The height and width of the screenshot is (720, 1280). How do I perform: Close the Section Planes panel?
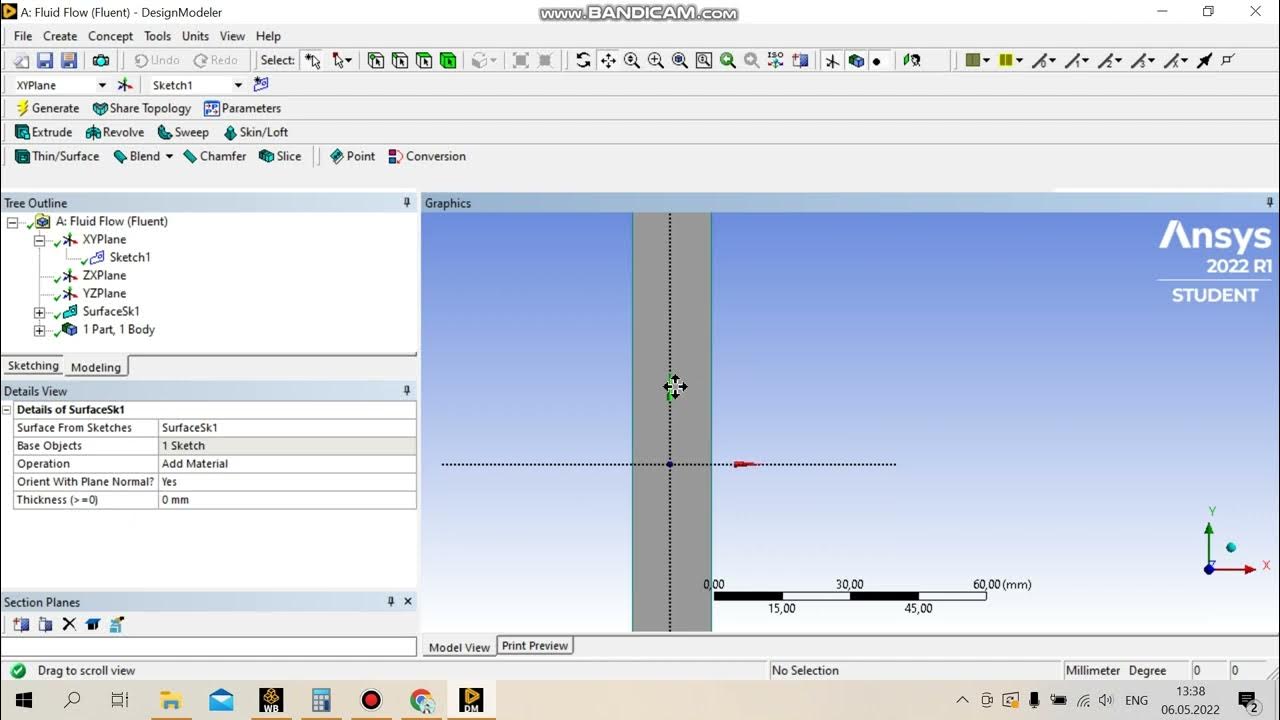[x=408, y=602]
